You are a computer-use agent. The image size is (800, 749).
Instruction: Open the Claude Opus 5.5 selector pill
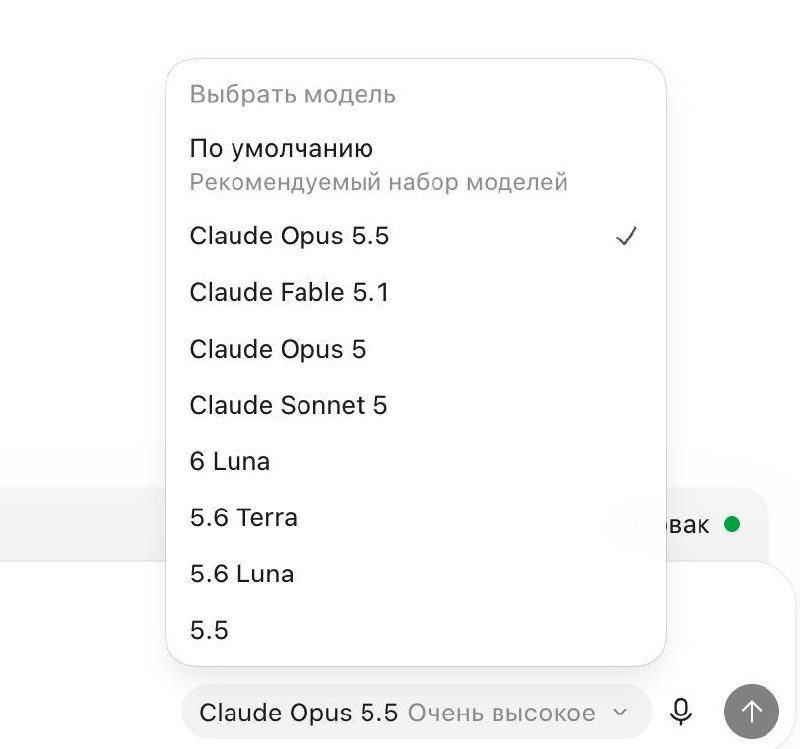click(417, 711)
